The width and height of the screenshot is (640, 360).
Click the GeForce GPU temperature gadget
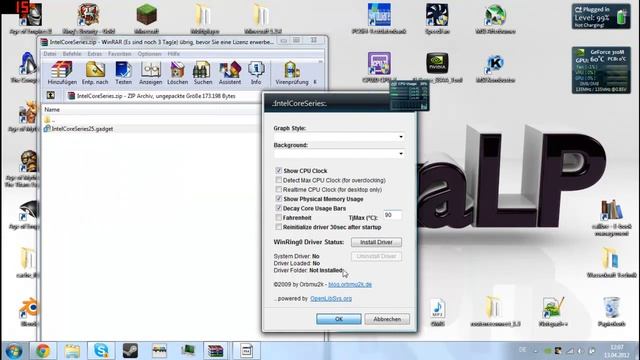point(601,70)
